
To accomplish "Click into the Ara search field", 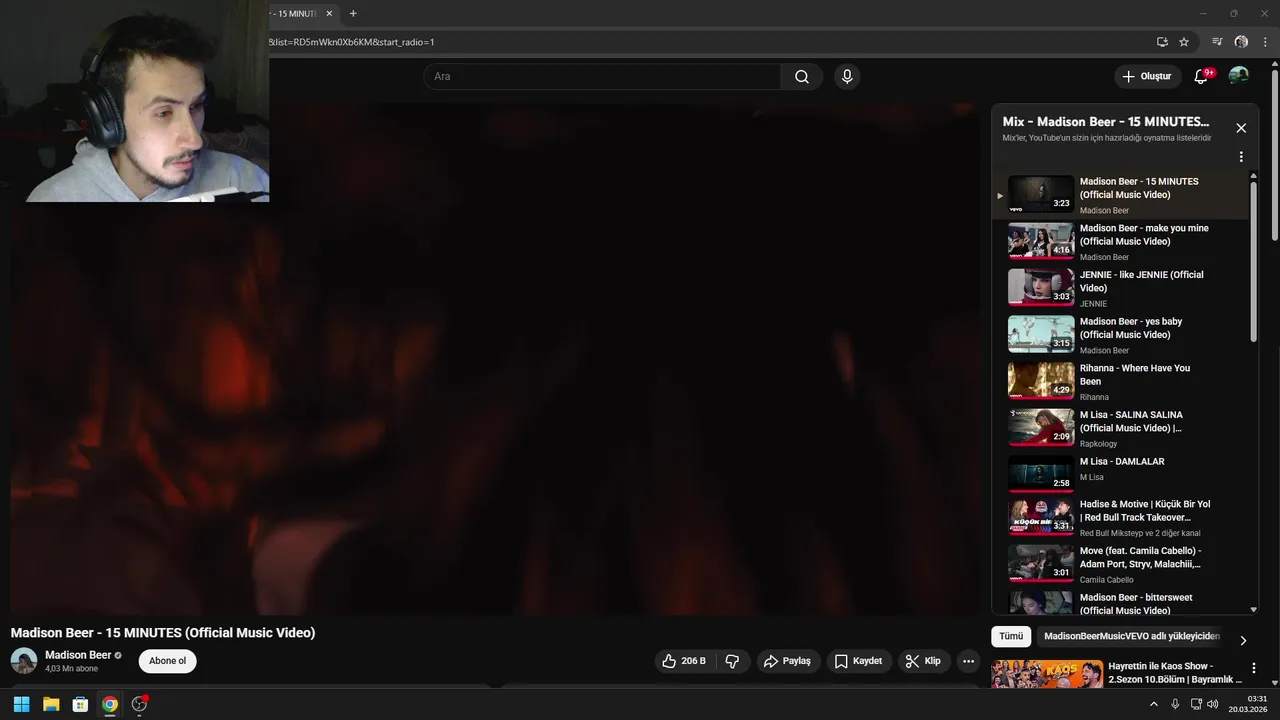I will tap(603, 77).
